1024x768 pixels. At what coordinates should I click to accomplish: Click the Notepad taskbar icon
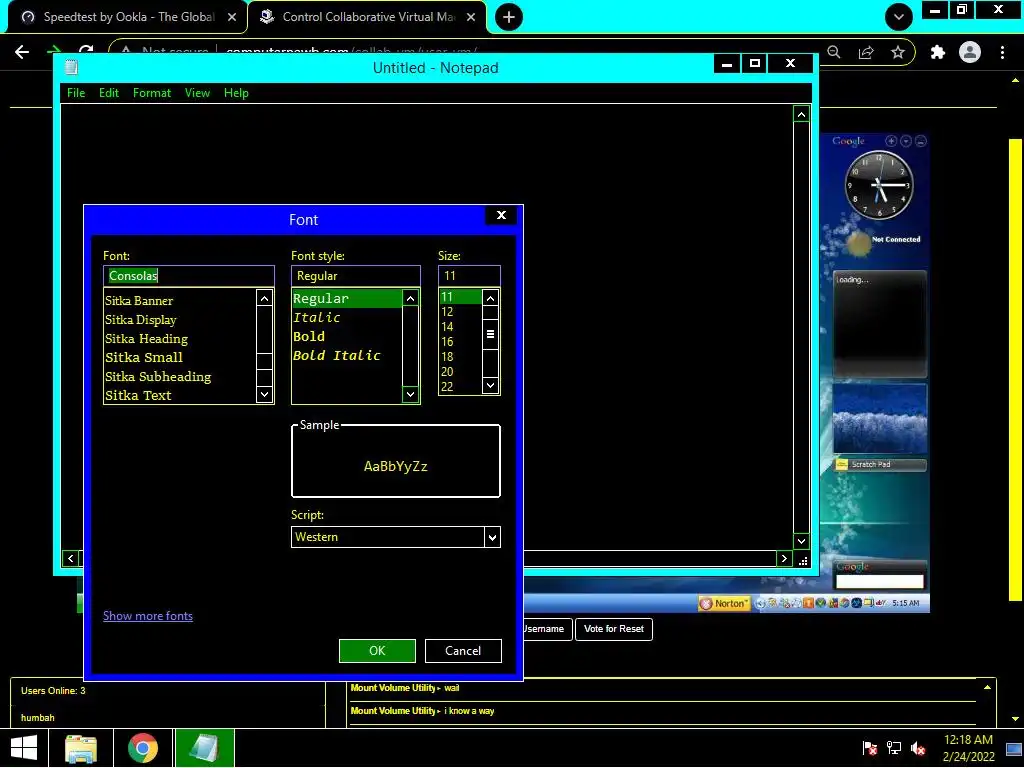coord(204,748)
